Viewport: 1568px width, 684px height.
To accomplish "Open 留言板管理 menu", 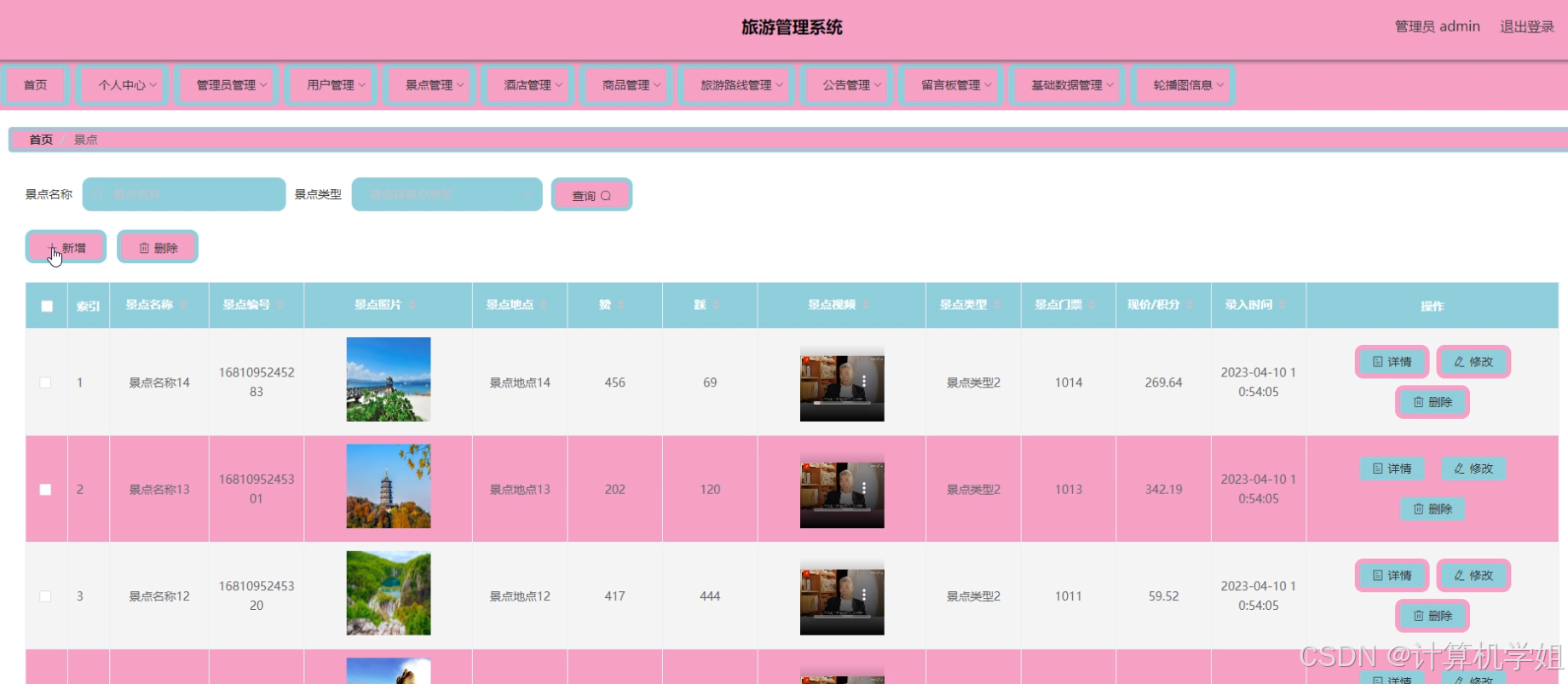I will 951,85.
